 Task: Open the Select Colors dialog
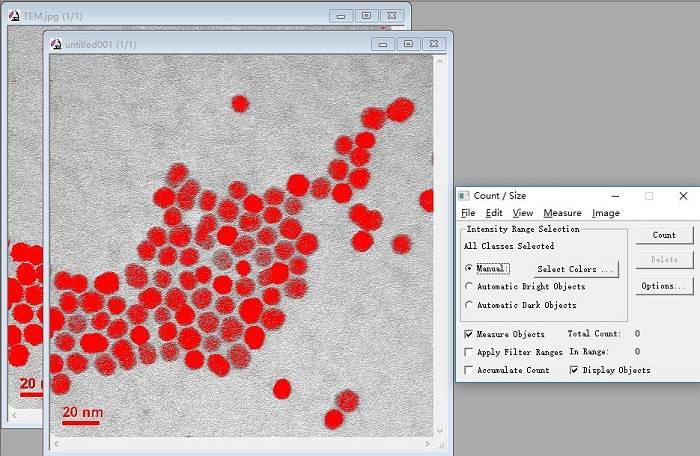pos(576,269)
